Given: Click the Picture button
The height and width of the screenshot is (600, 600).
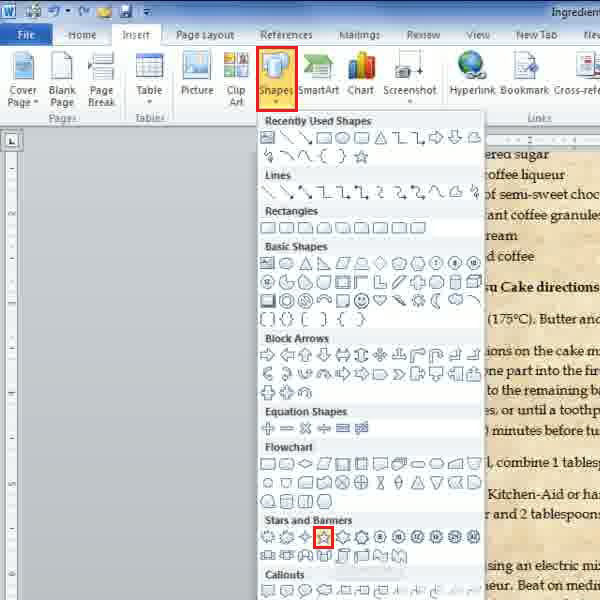Looking at the screenshot, I should (x=197, y=75).
